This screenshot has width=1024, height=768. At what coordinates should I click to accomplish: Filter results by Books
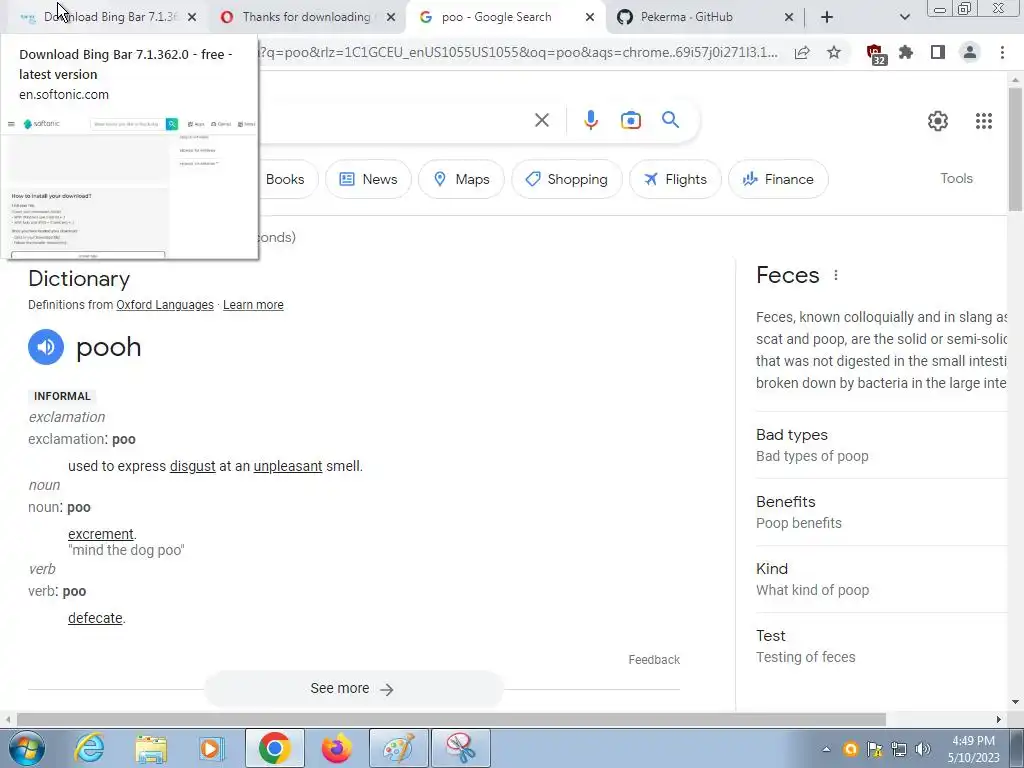285,179
